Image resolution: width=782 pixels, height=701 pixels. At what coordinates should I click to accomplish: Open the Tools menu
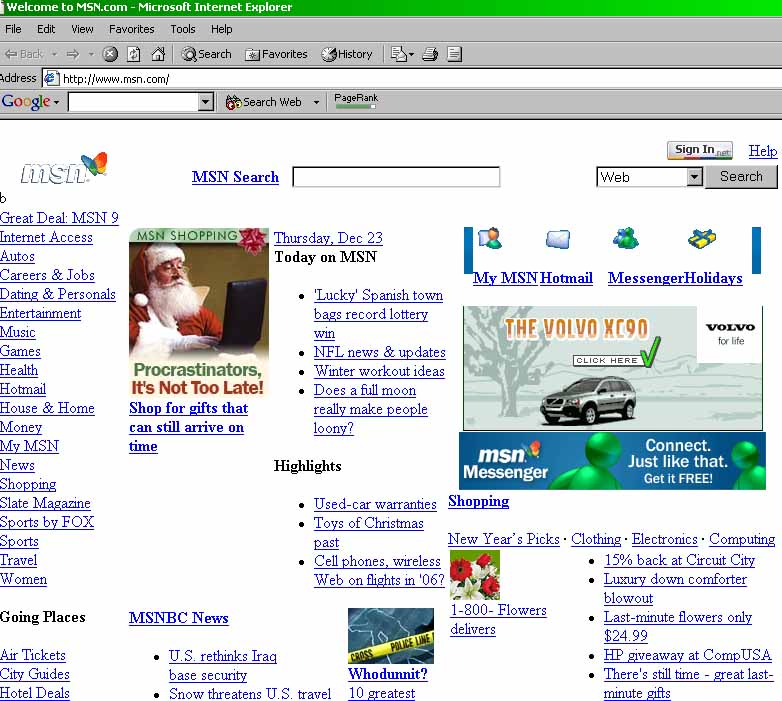tap(183, 29)
